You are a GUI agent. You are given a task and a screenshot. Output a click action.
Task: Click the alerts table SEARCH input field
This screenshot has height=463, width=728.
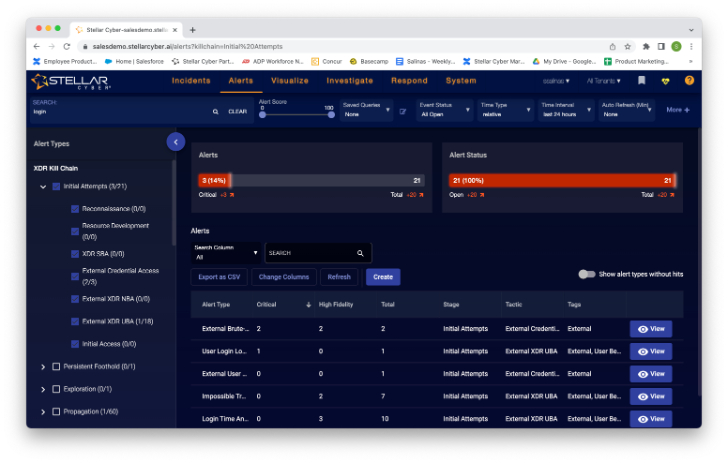310,253
